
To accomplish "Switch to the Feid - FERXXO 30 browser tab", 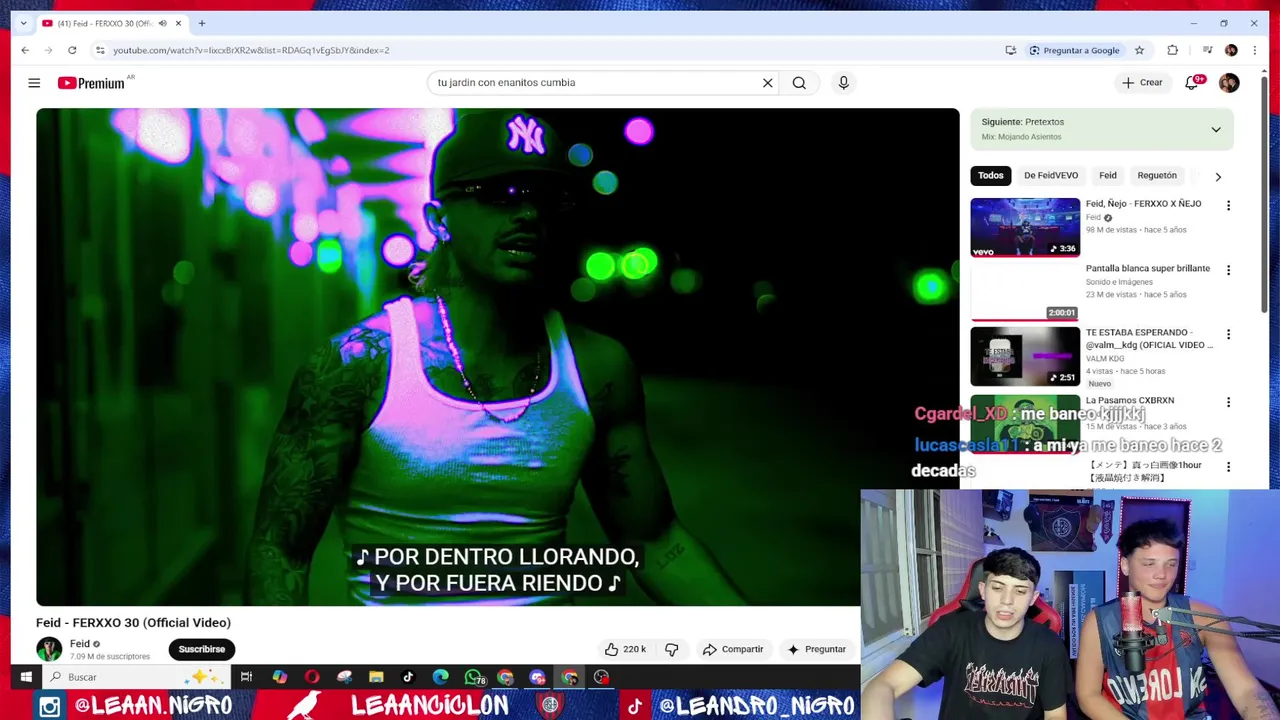I will [105, 23].
